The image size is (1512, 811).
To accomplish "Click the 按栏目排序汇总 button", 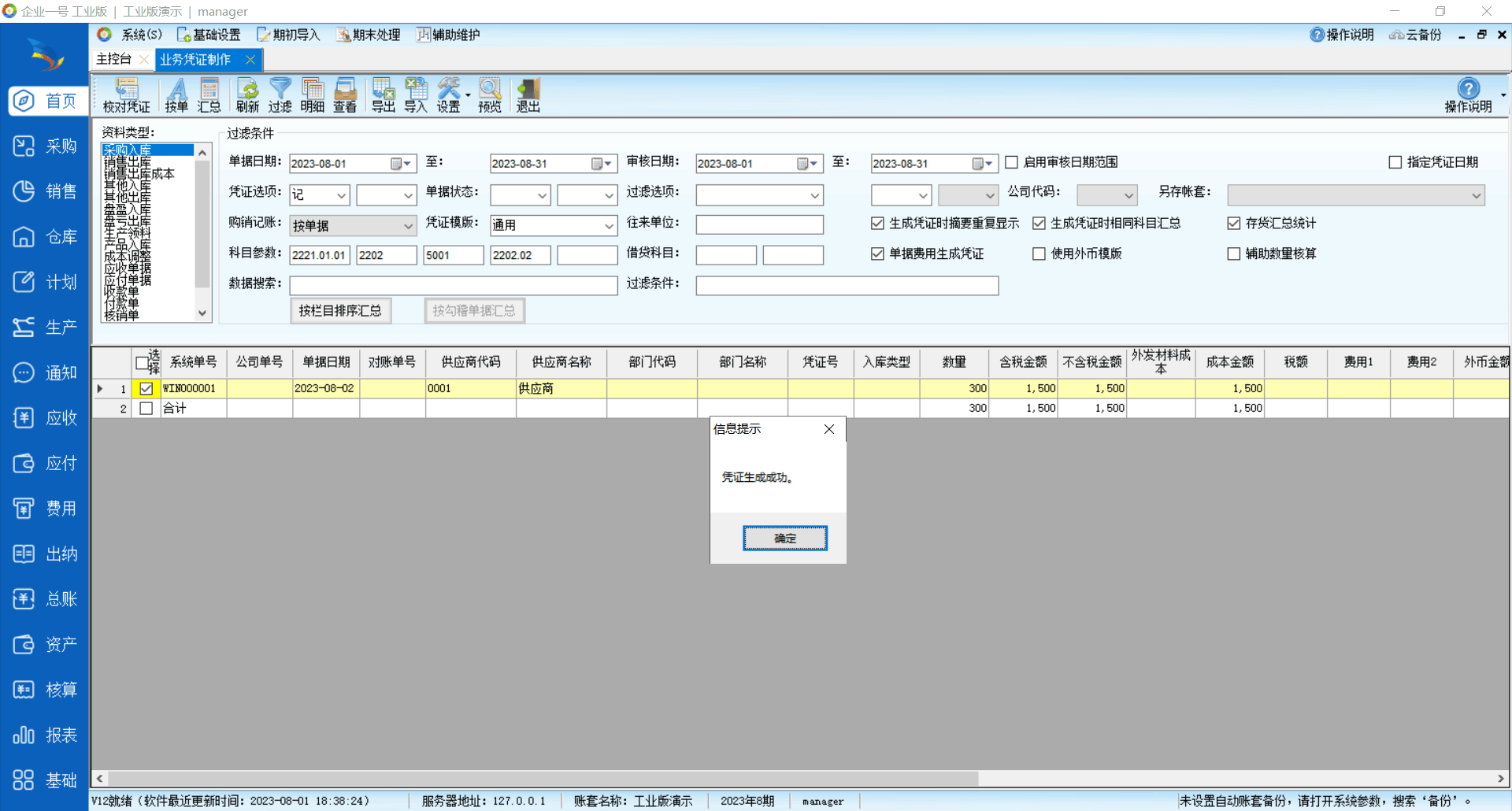I will click(340, 311).
